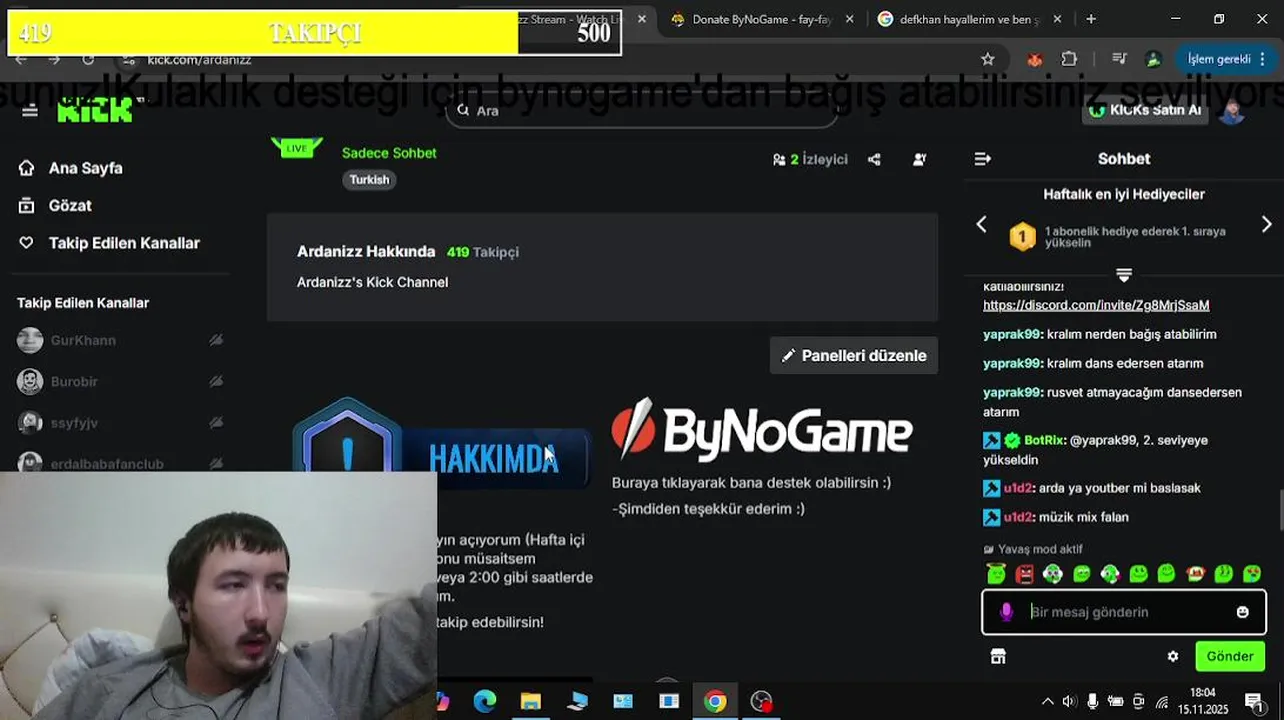Insert the heart-eyes emote
This screenshot has height=720, width=1284.
(1252, 574)
